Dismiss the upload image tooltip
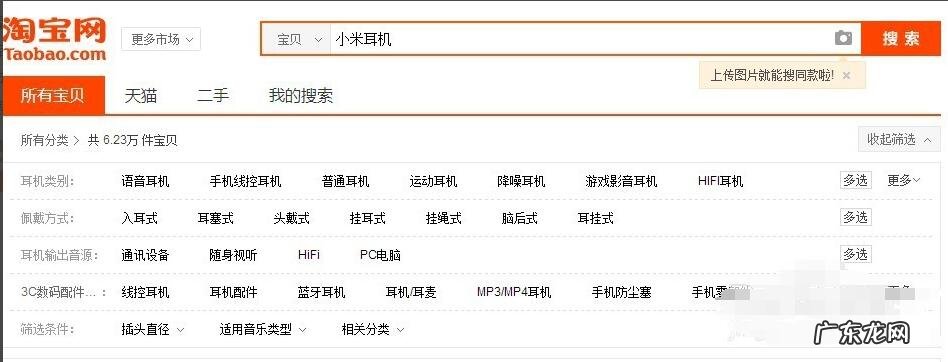 pos(846,76)
